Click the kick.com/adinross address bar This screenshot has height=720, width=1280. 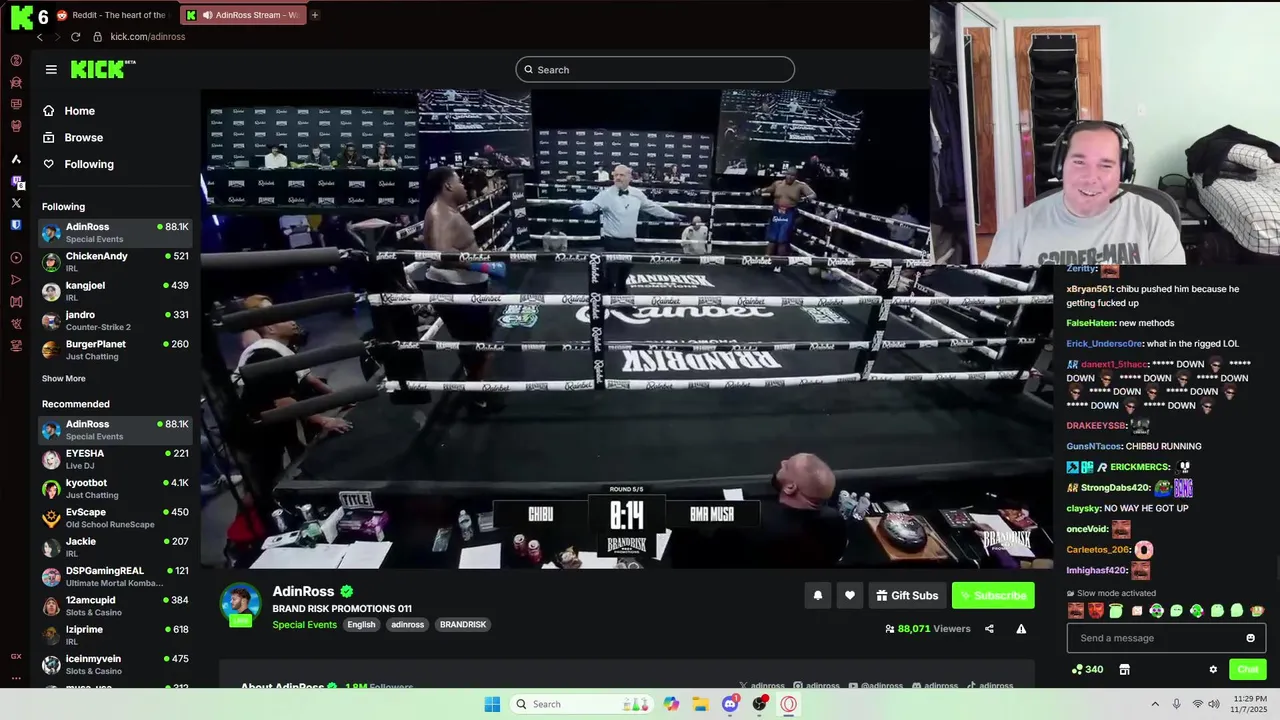[148, 37]
